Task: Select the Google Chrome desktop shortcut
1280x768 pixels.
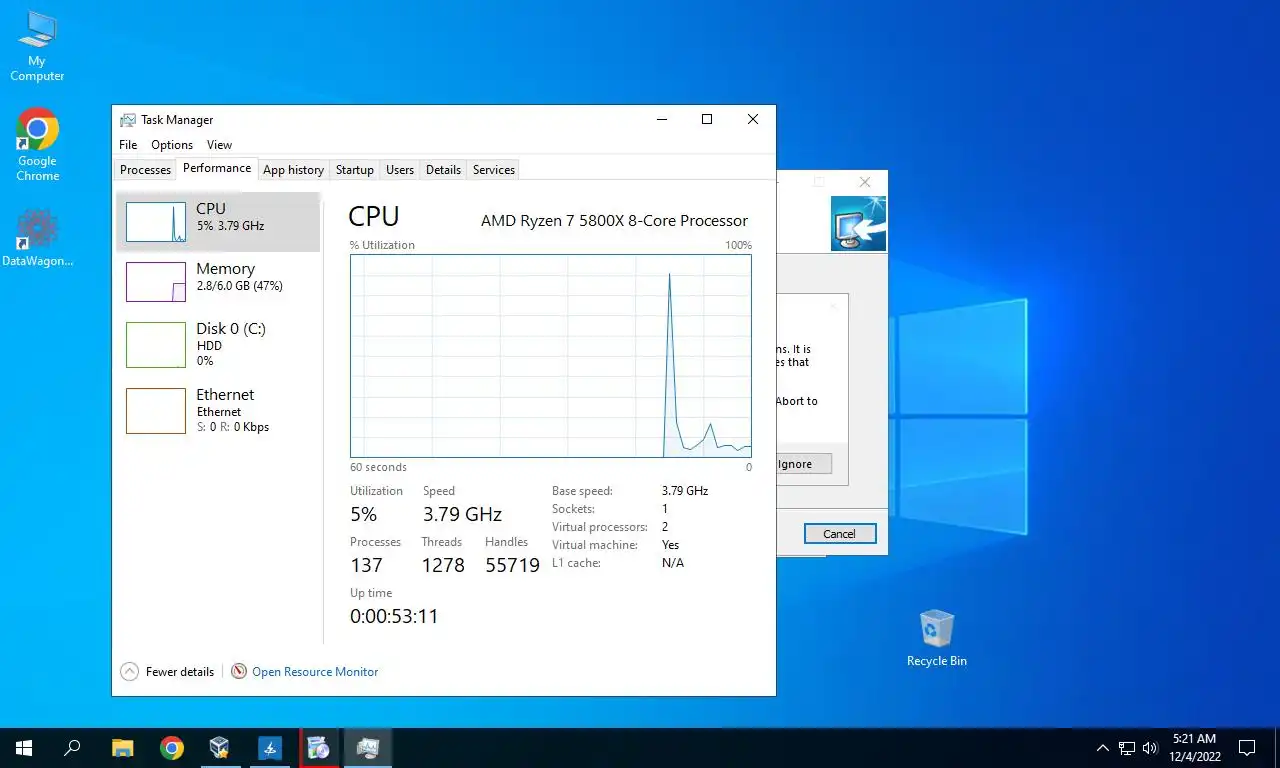Action: 37,145
